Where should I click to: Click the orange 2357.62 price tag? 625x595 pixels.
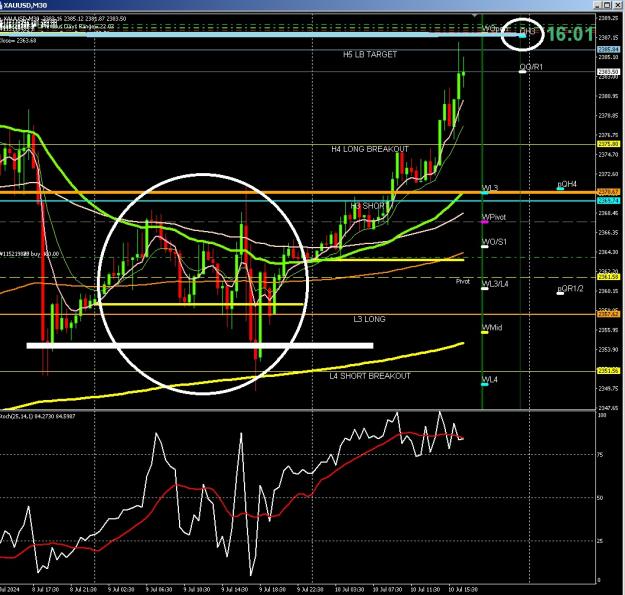(x=608, y=314)
